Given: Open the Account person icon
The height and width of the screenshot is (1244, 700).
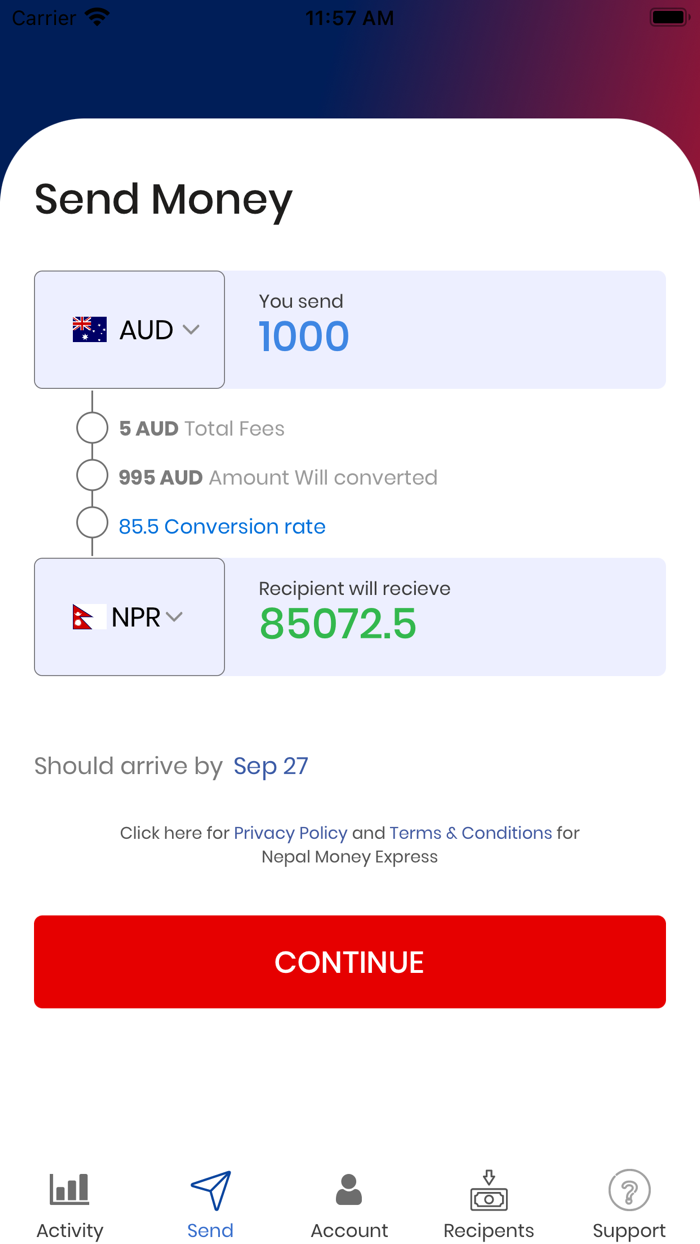Looking at the screenshot, I should pyautogui.click(x=349, y=1189).
